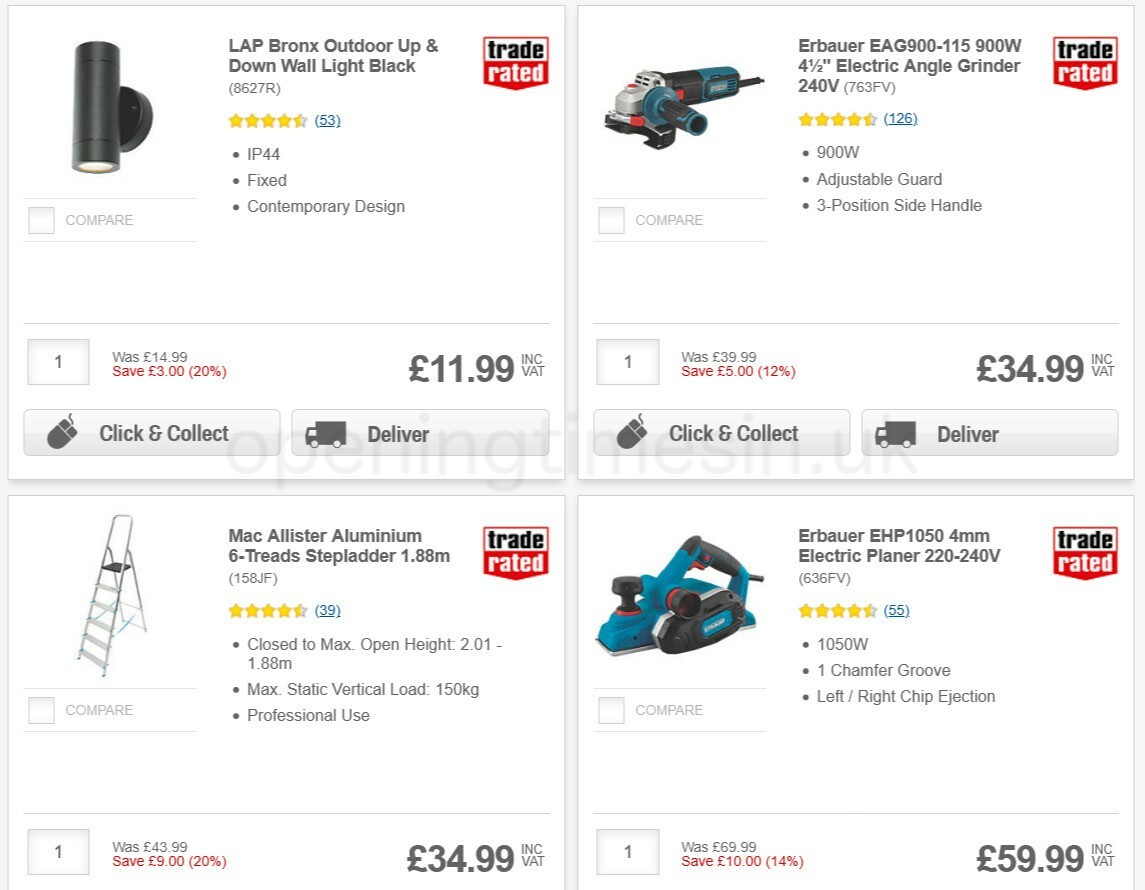
Task: Open the (55) reviews link for the planer
Action: coord(896,609)
